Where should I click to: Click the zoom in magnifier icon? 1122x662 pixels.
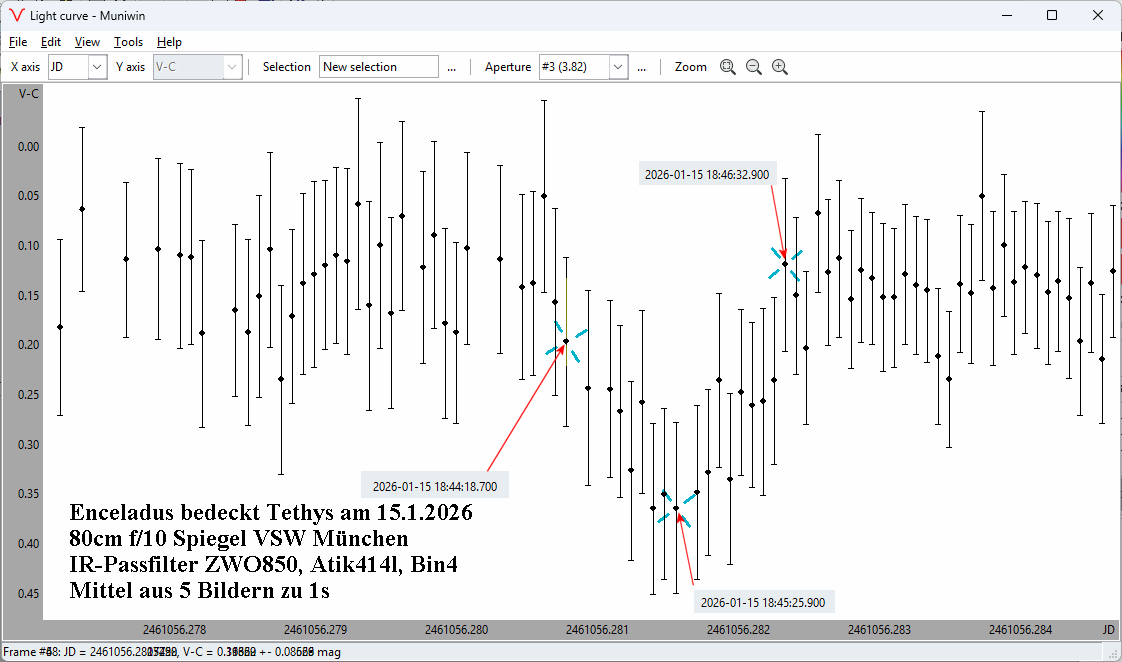coord(779,67)
